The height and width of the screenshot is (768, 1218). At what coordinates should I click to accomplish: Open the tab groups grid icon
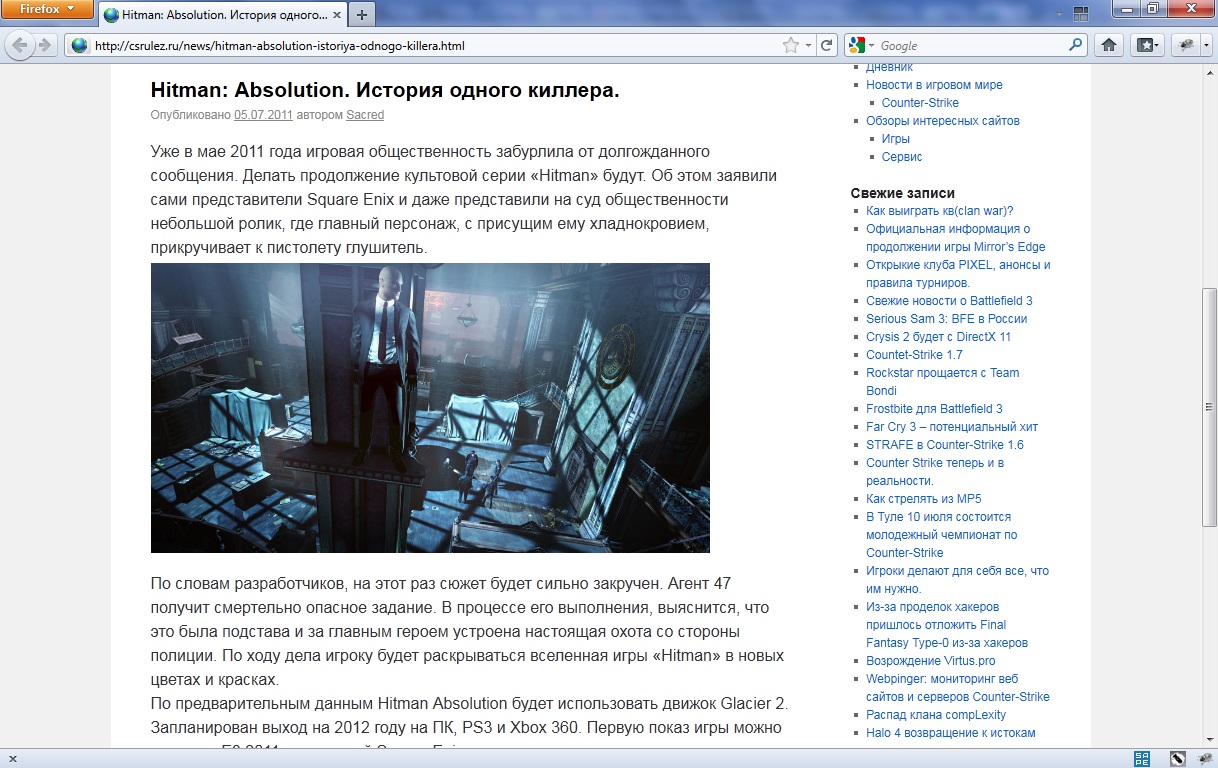coord(1081,15)
